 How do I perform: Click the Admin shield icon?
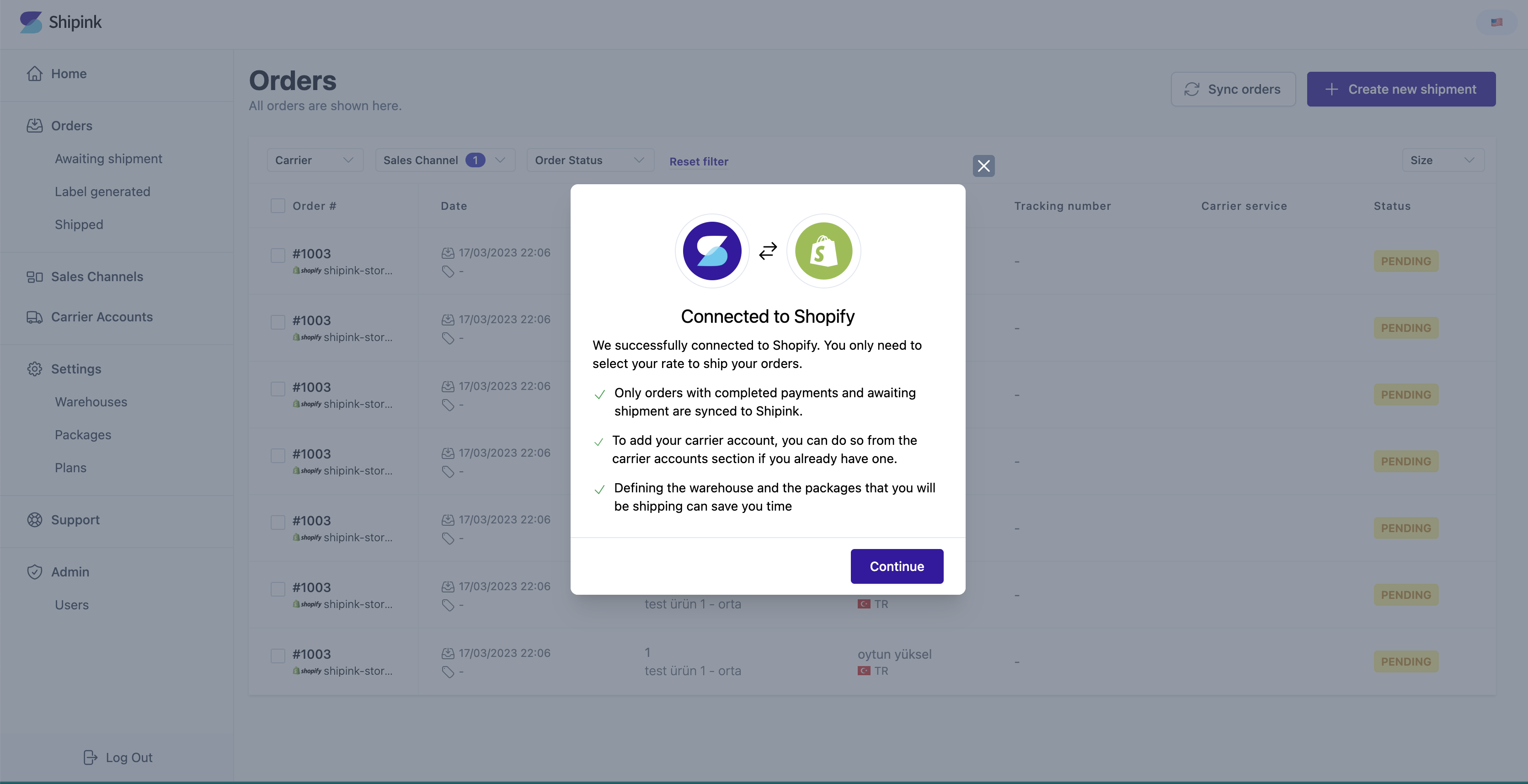tap(34, 572)
